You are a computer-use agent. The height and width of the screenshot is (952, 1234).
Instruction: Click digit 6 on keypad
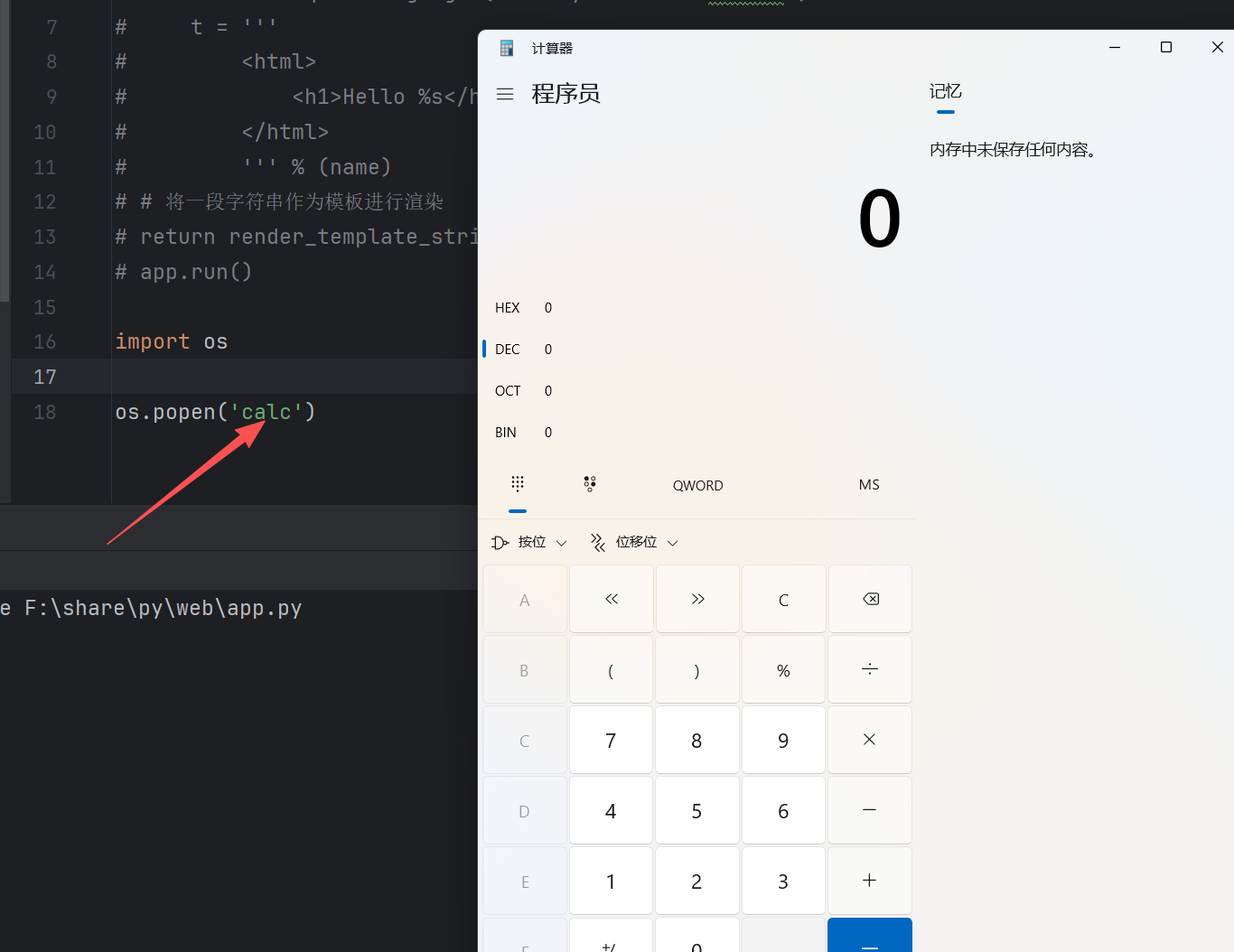pyautogui.click(x=783, y=810)
